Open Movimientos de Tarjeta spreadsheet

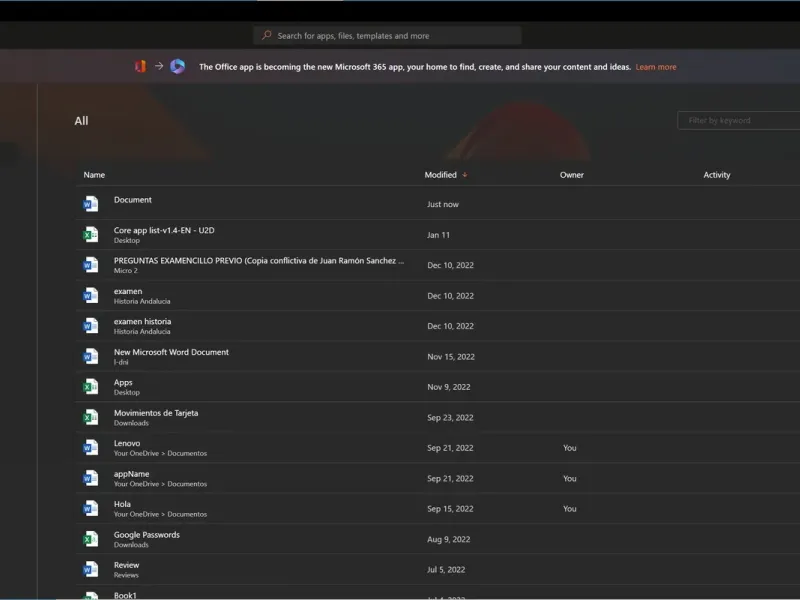(156, 413)
